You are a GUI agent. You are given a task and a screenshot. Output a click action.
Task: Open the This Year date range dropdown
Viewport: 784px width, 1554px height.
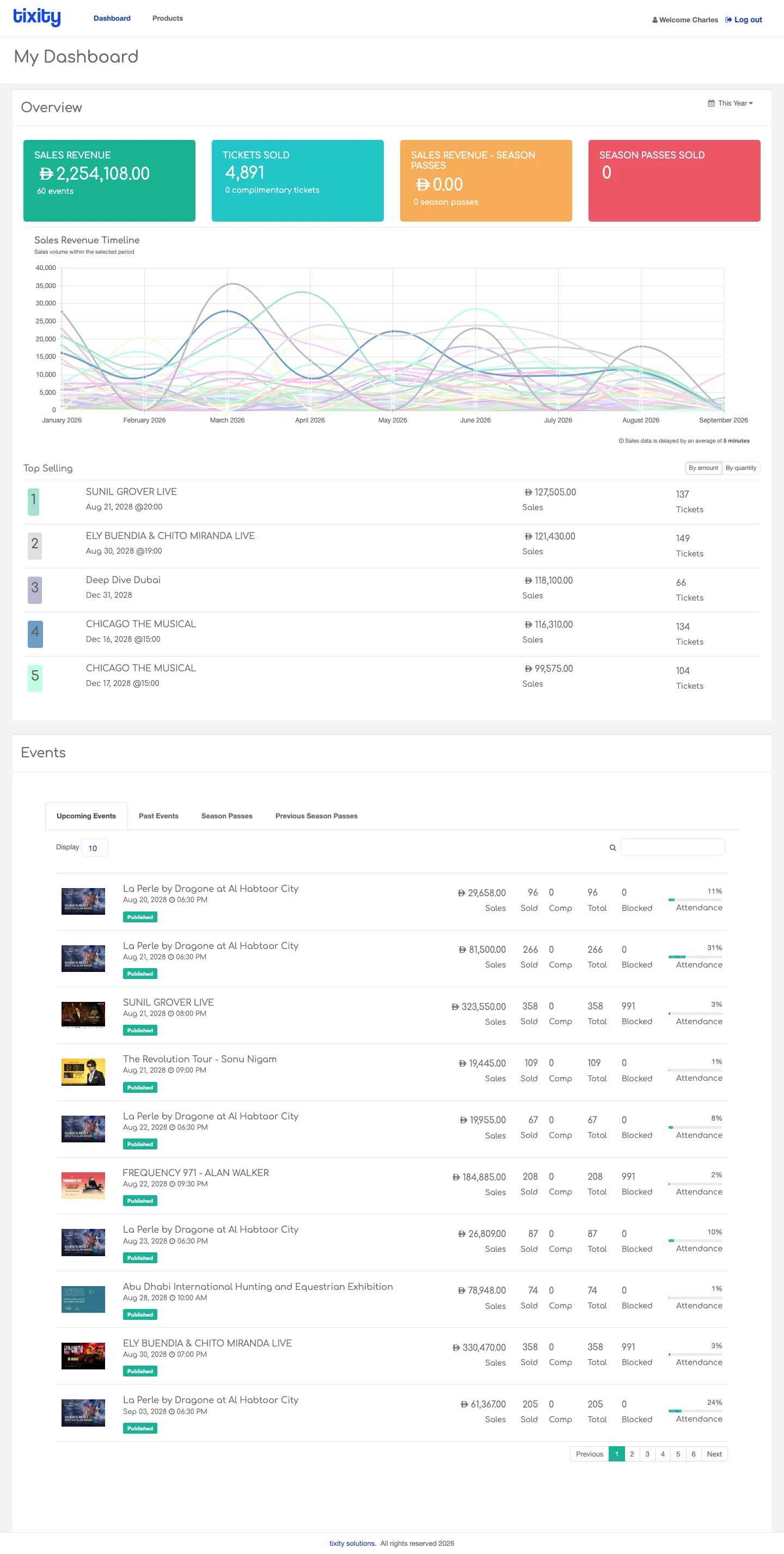730,103
